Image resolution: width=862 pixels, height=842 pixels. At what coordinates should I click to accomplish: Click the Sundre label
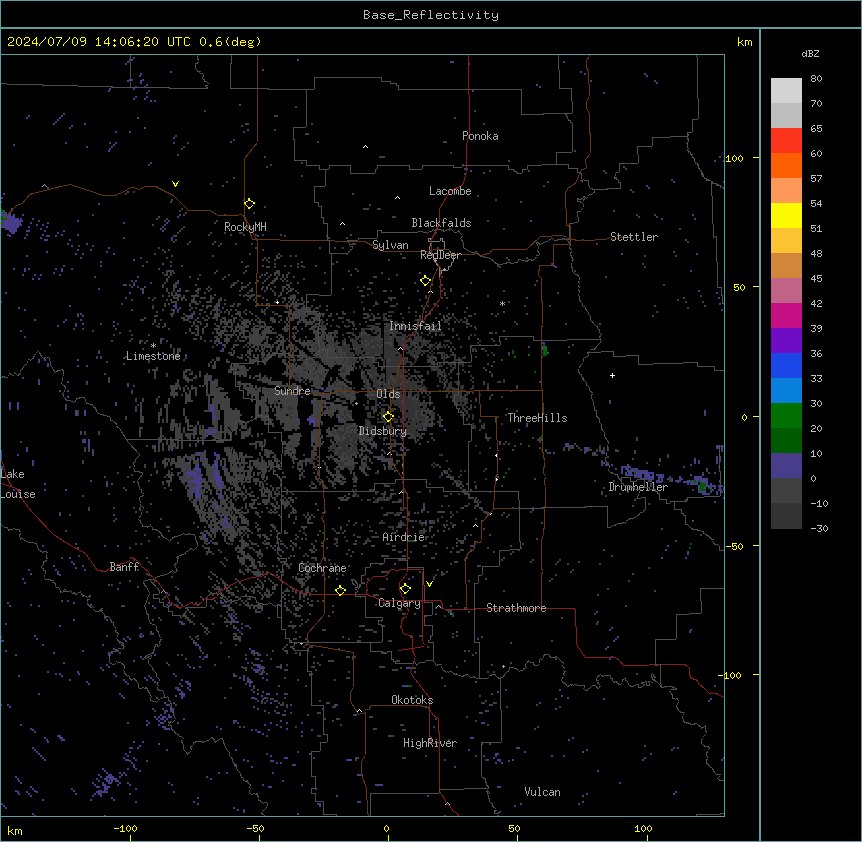[x=292, y=391]
